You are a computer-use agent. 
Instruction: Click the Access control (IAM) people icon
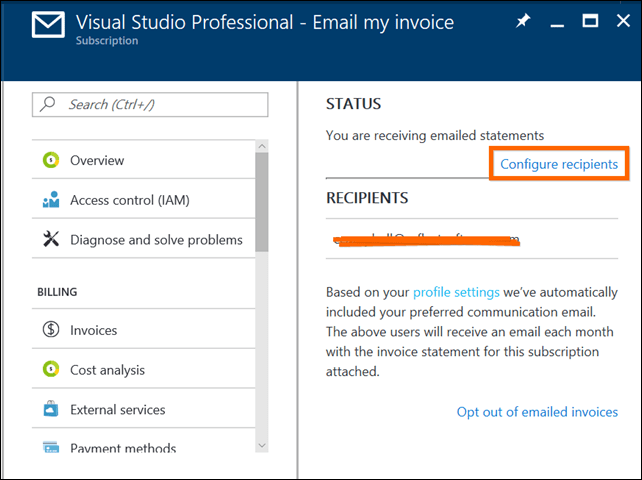(50, 200)
